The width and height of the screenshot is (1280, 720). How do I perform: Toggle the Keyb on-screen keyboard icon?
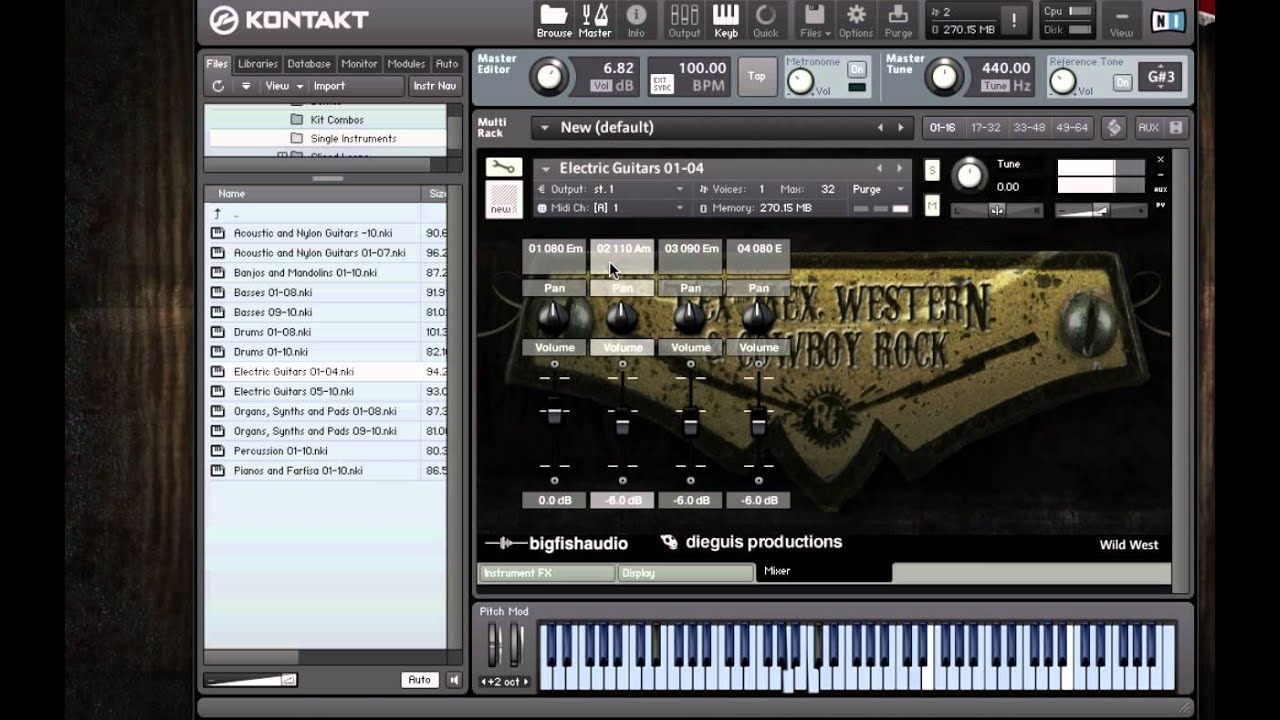coord(726,20)
